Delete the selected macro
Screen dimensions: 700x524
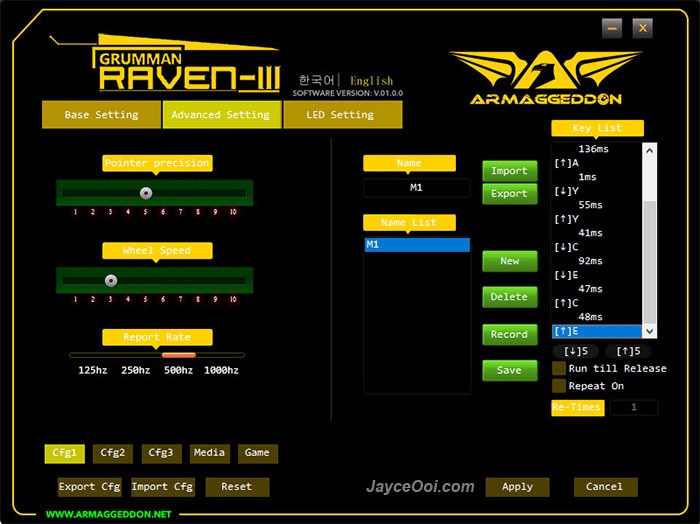[x=509, y=297]
